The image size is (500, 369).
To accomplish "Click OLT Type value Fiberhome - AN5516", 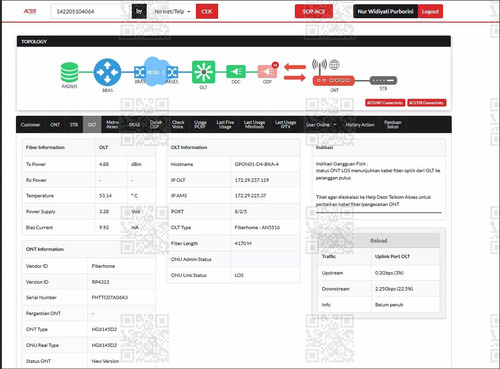I will click(257, 228).
